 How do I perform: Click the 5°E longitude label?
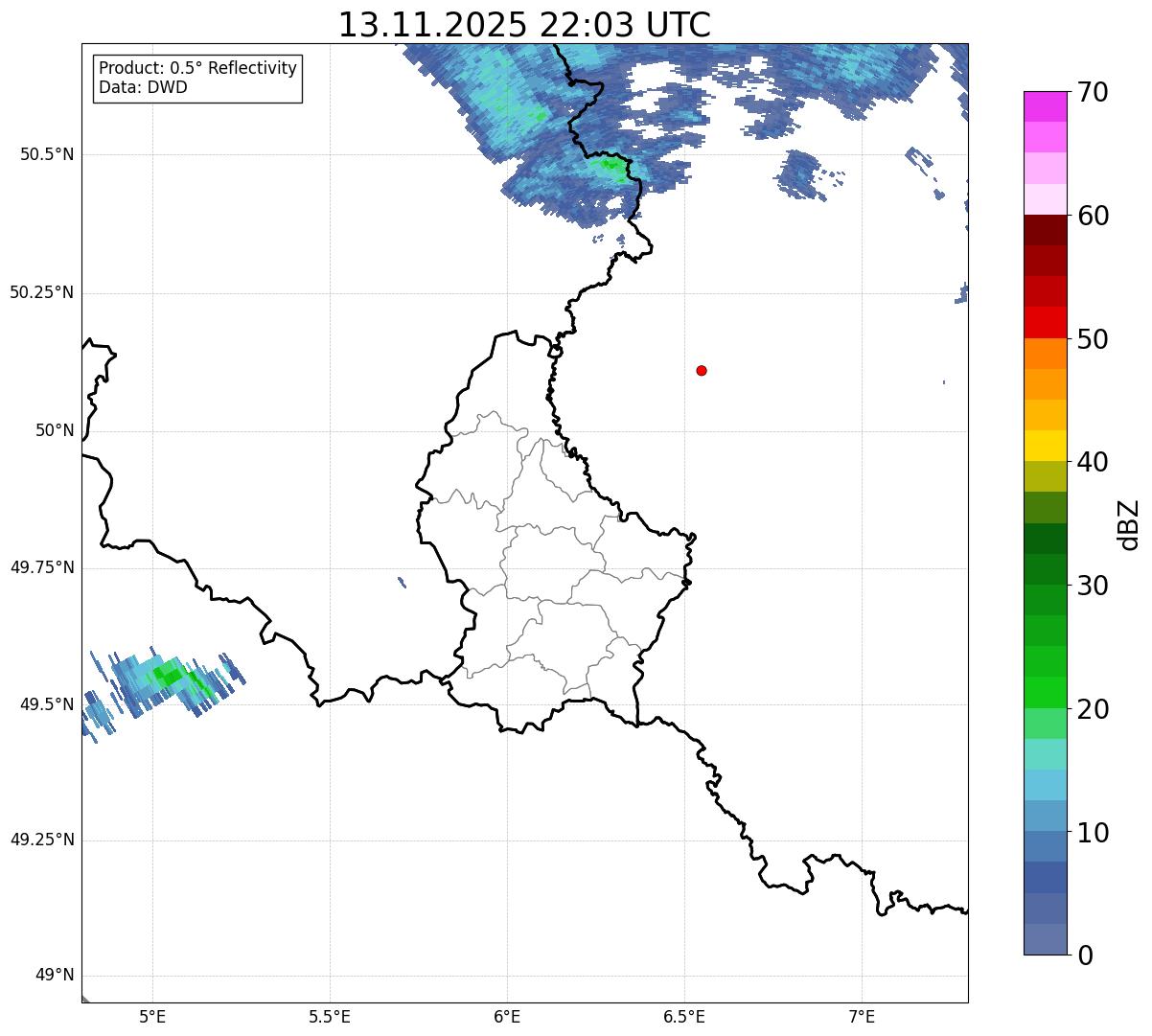pyautogui.click(x=153, y=1016)
